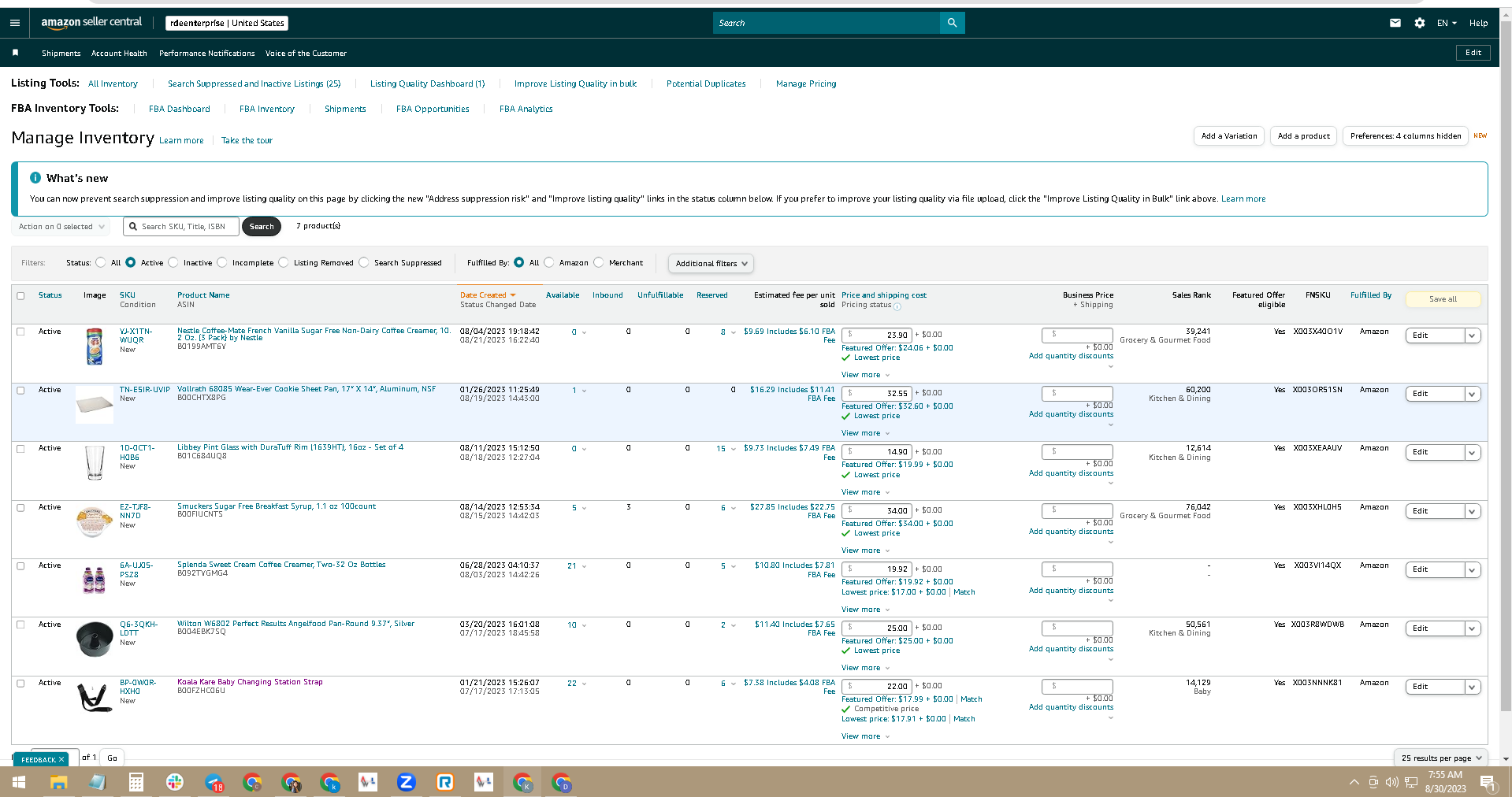Screen dimensions: 1512x797
Task: Open File Explorer from taskbar
Action: (58, 782)
